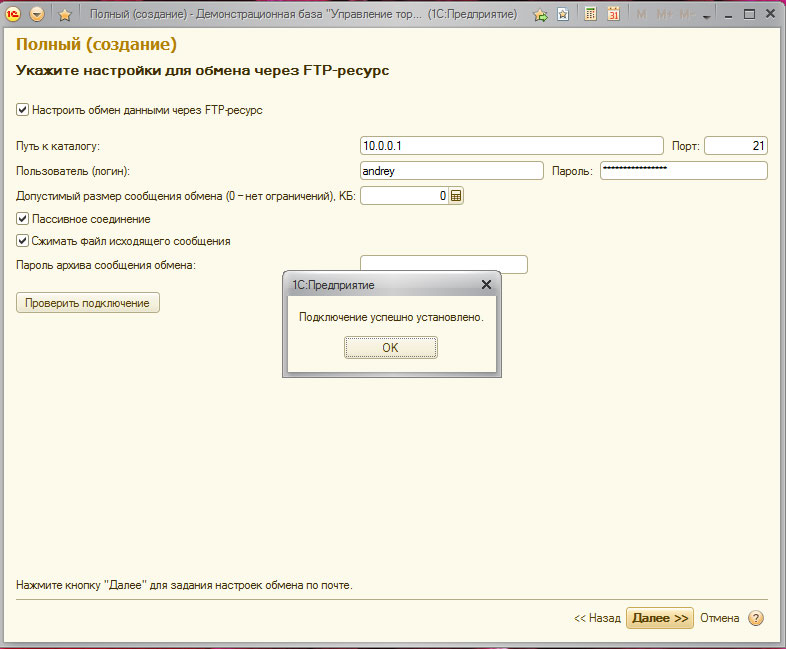Click the favorites star icon in title bar
The height and width of the screenshot is (649, 786).
tap(65, 15)
